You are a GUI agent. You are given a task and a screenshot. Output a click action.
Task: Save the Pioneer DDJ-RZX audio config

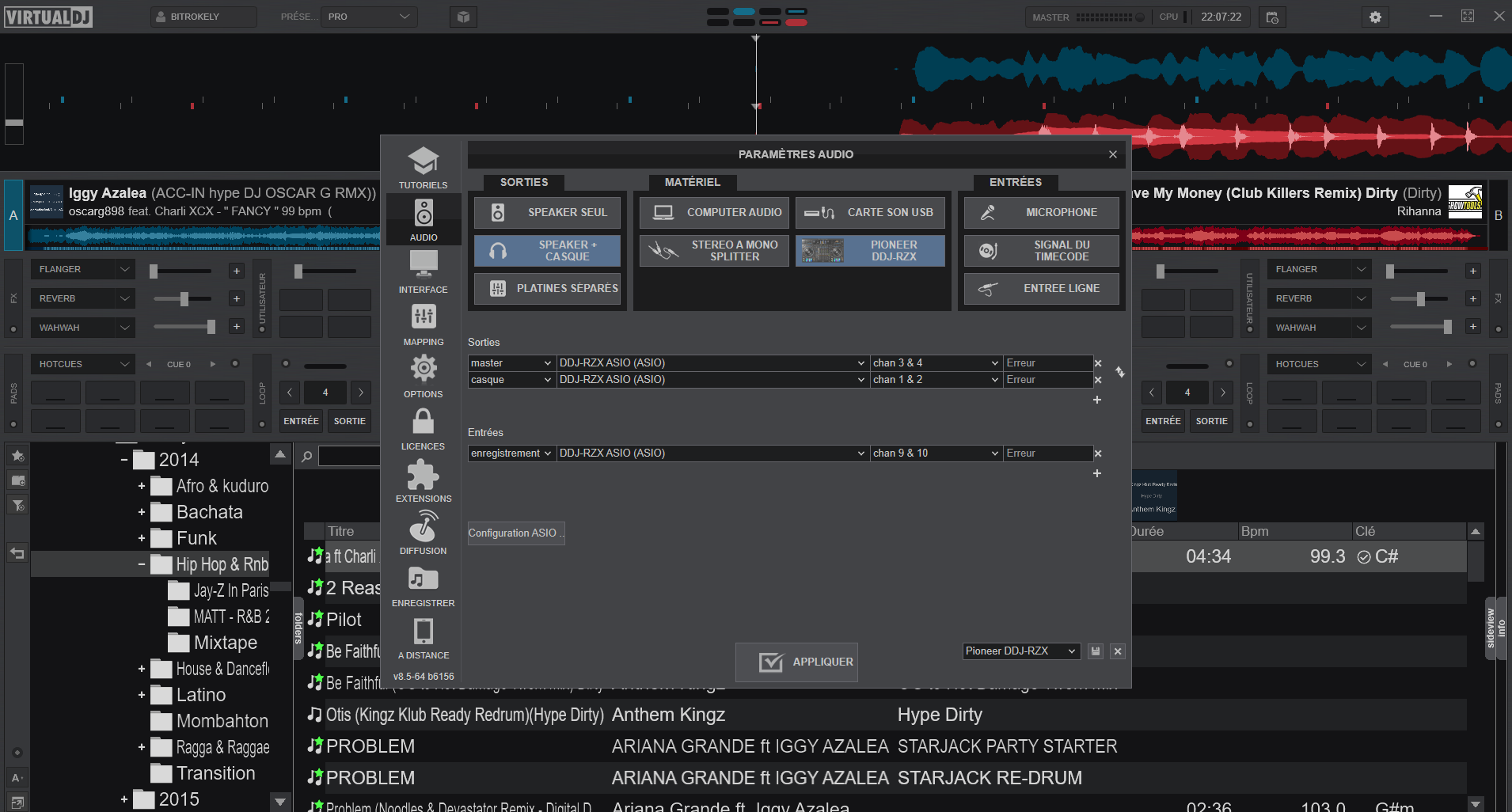[1096, 651]
